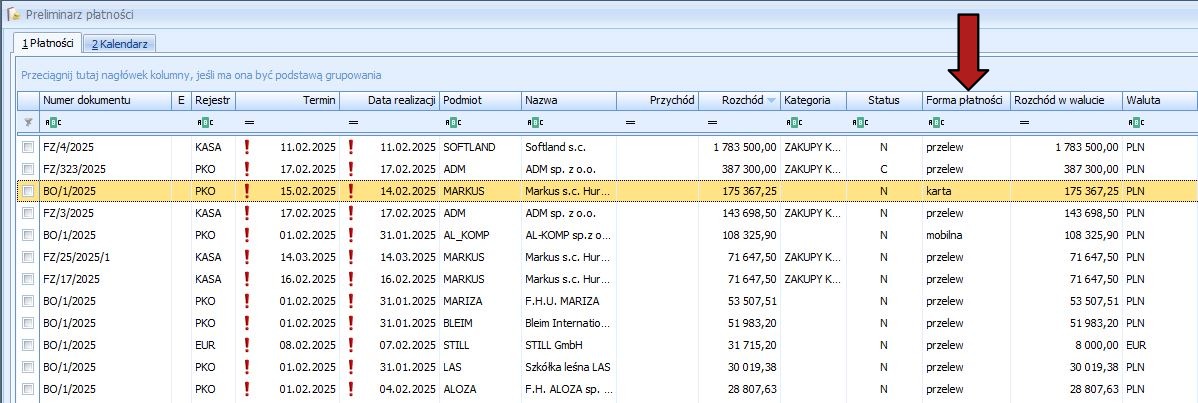Click the Bleim Internatio... name cell
Image resolution: width=1198 pixels, height=403 pixels.
[x=568, y=323]
